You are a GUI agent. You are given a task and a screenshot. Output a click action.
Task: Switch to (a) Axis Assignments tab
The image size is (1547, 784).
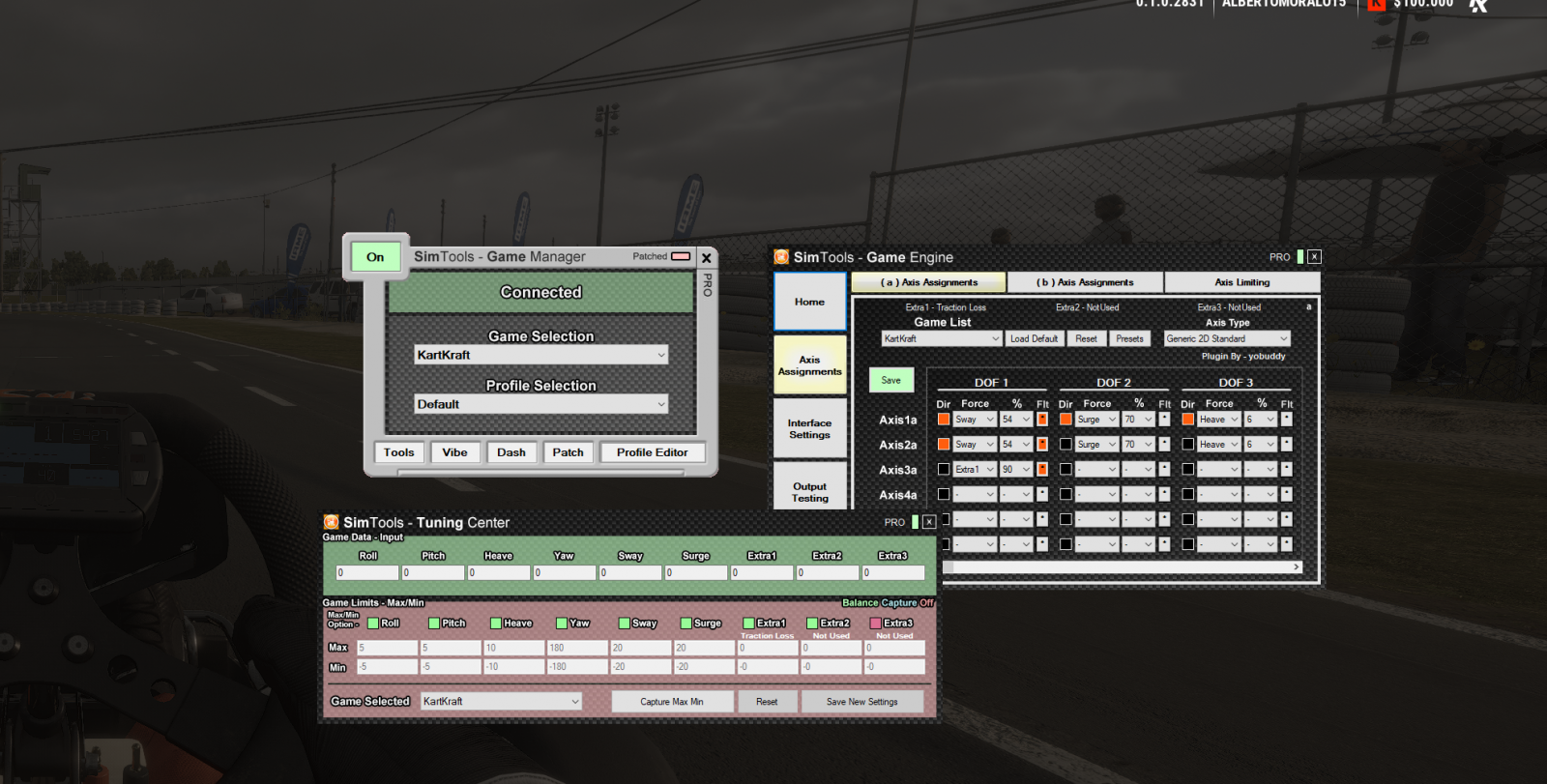point(929,282)
